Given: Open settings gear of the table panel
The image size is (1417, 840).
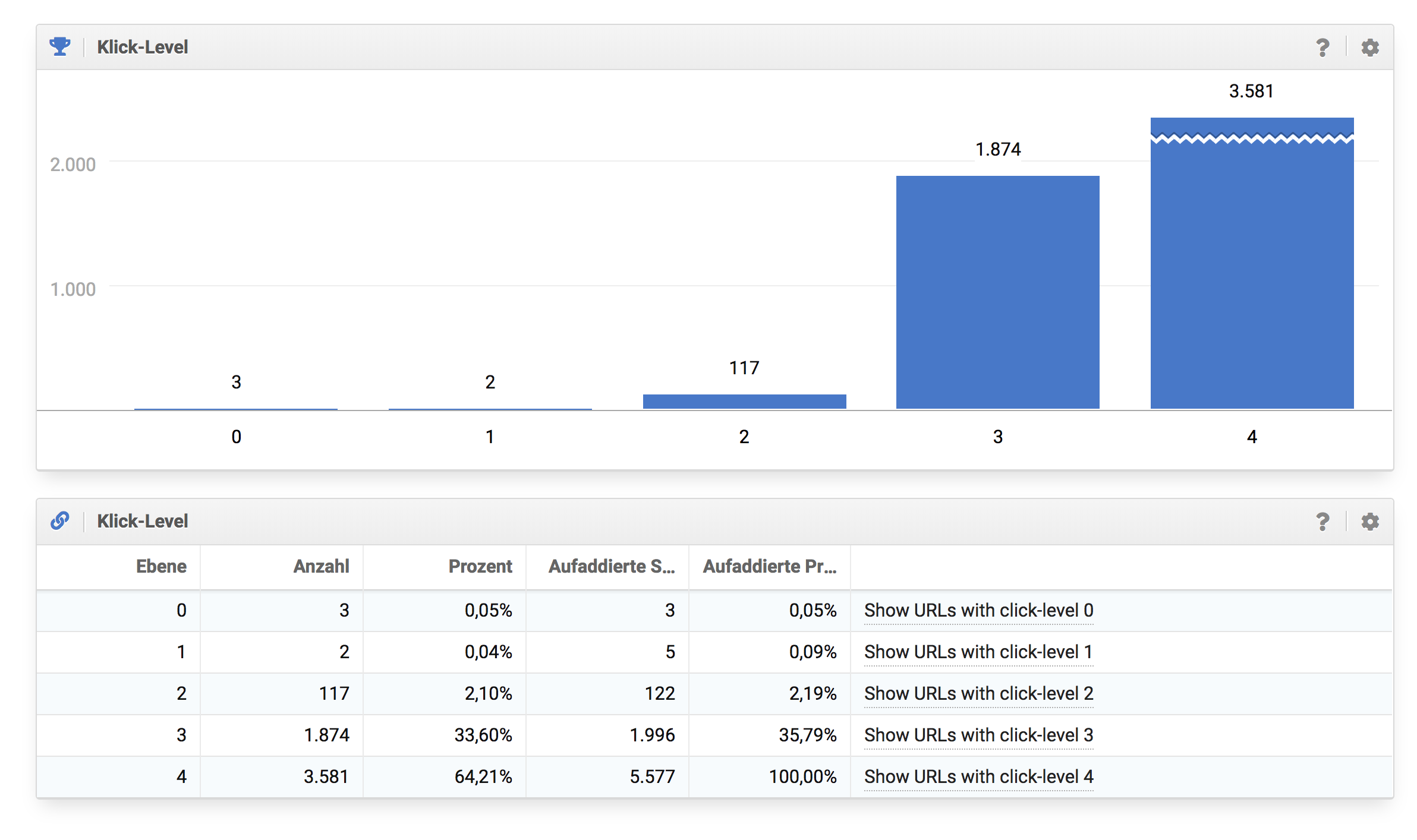Looking at the screenshot, I should point(1370,522).
